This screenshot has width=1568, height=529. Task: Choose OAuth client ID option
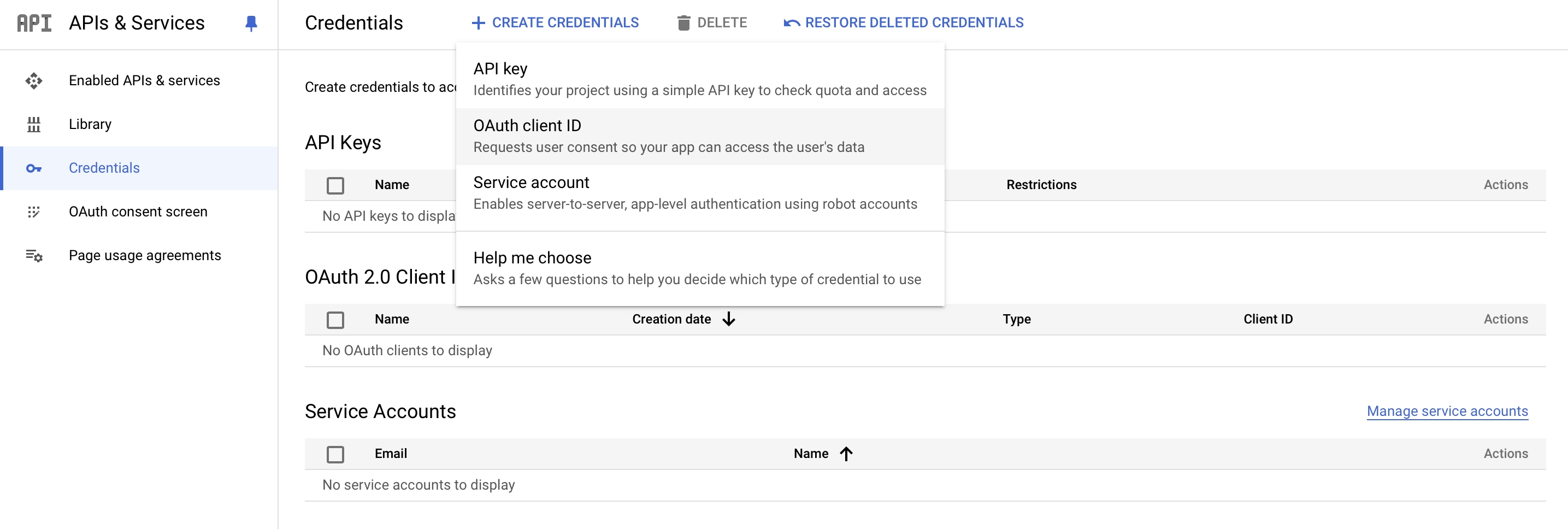(700, 137)
